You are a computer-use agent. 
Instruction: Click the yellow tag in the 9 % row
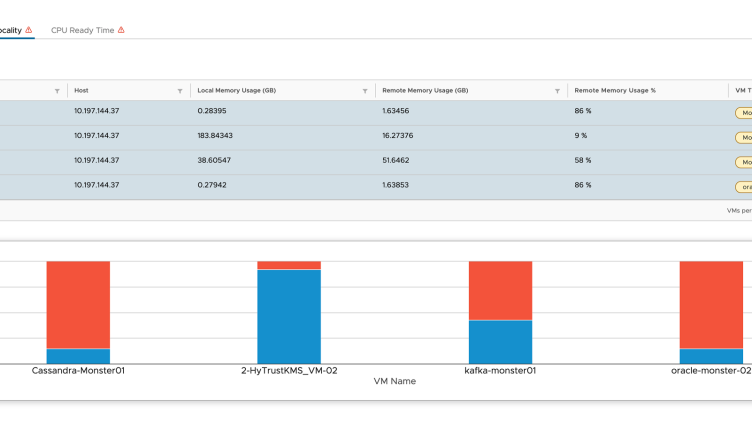(744, 138)
